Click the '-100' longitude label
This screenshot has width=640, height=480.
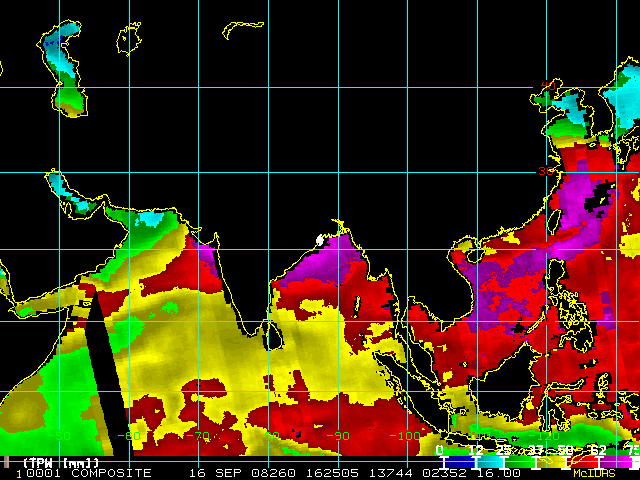pos(407,436)
